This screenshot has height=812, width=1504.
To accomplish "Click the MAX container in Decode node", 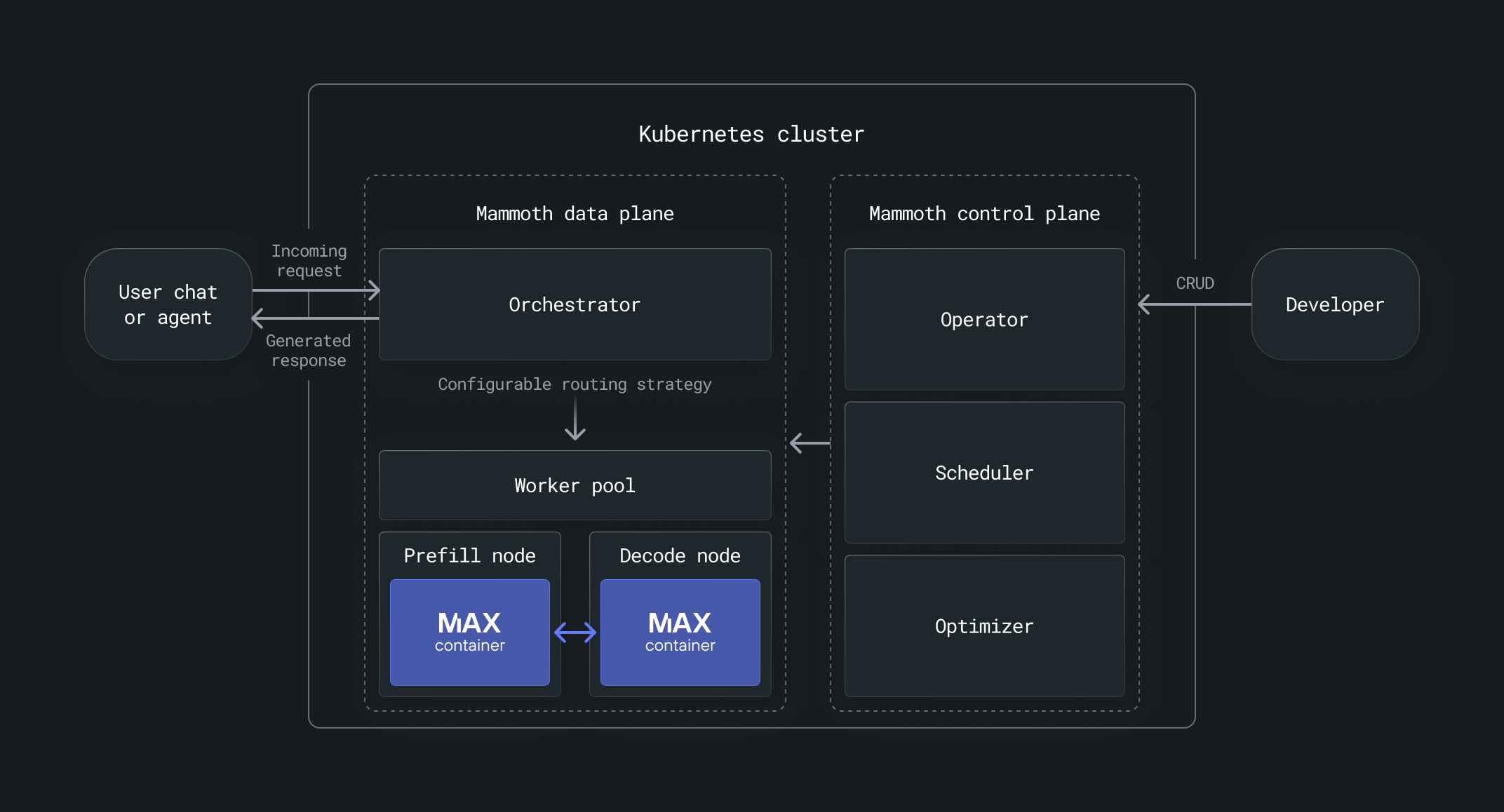I will [680, 632].
